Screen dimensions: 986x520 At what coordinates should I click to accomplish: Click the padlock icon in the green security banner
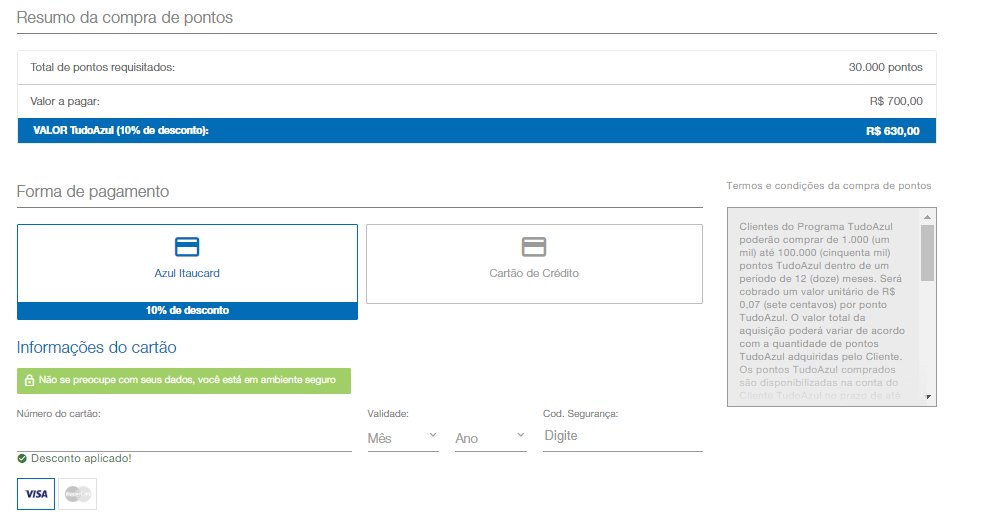point(29,380)
